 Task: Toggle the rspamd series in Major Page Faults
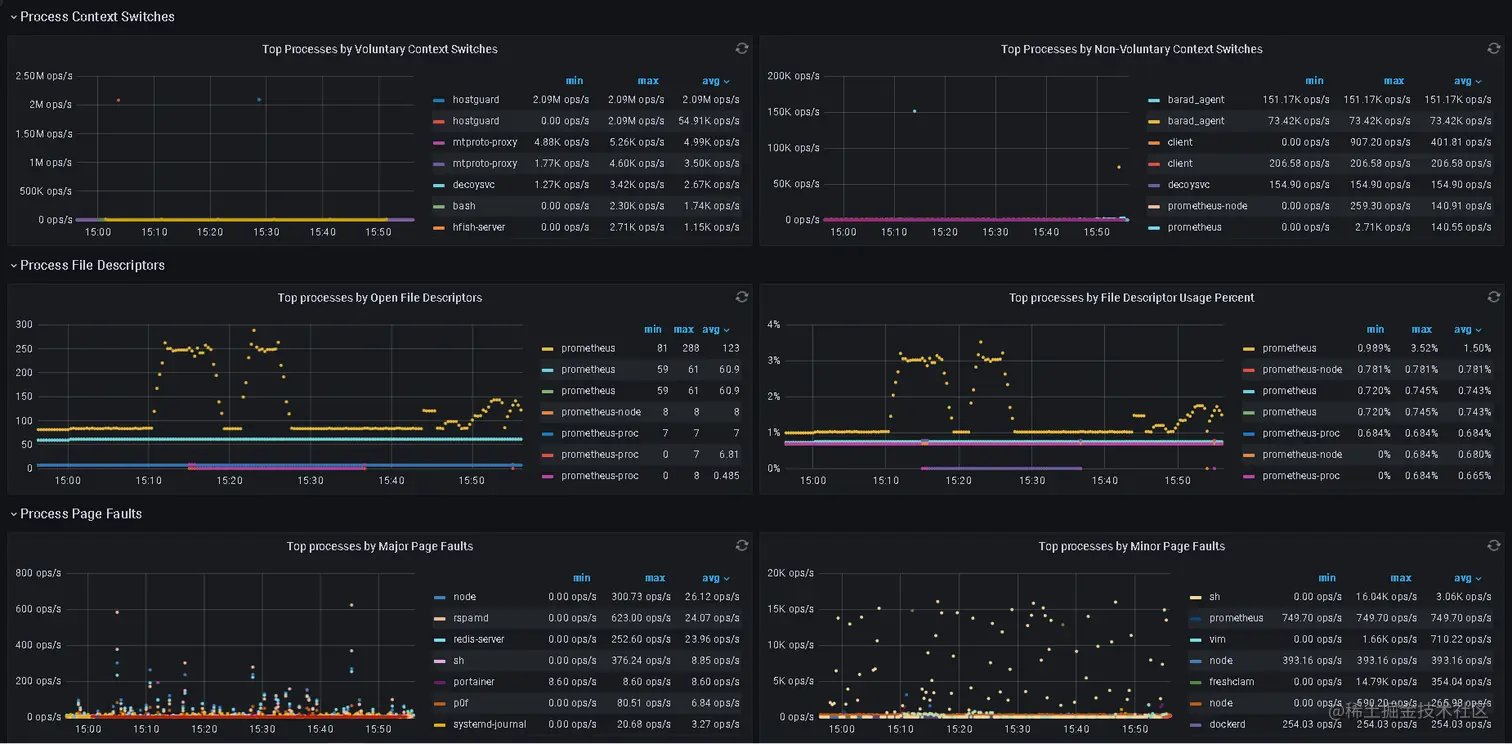click(x=471, y=618)
